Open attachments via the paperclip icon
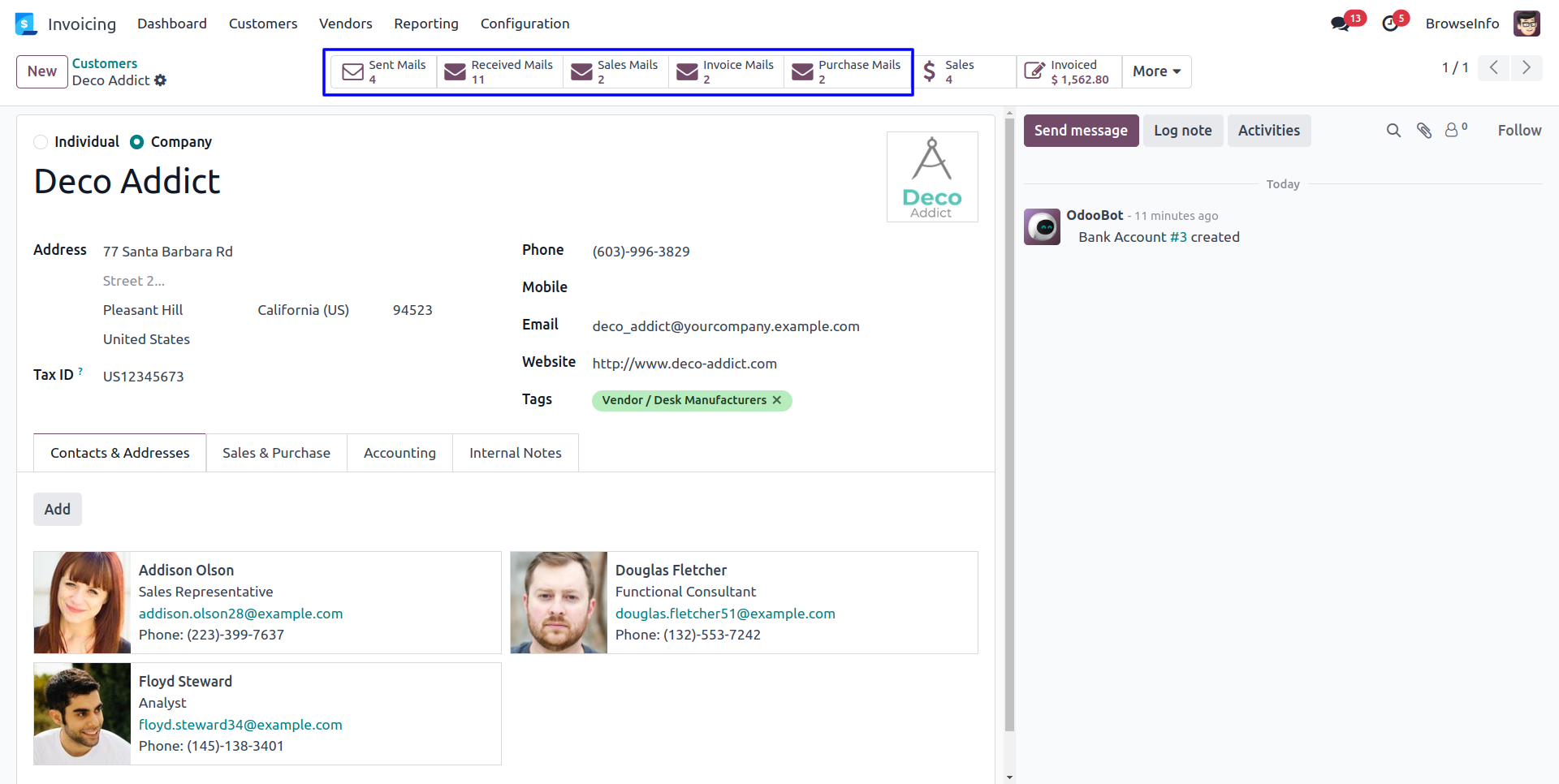 click(x=1424, y=131)
